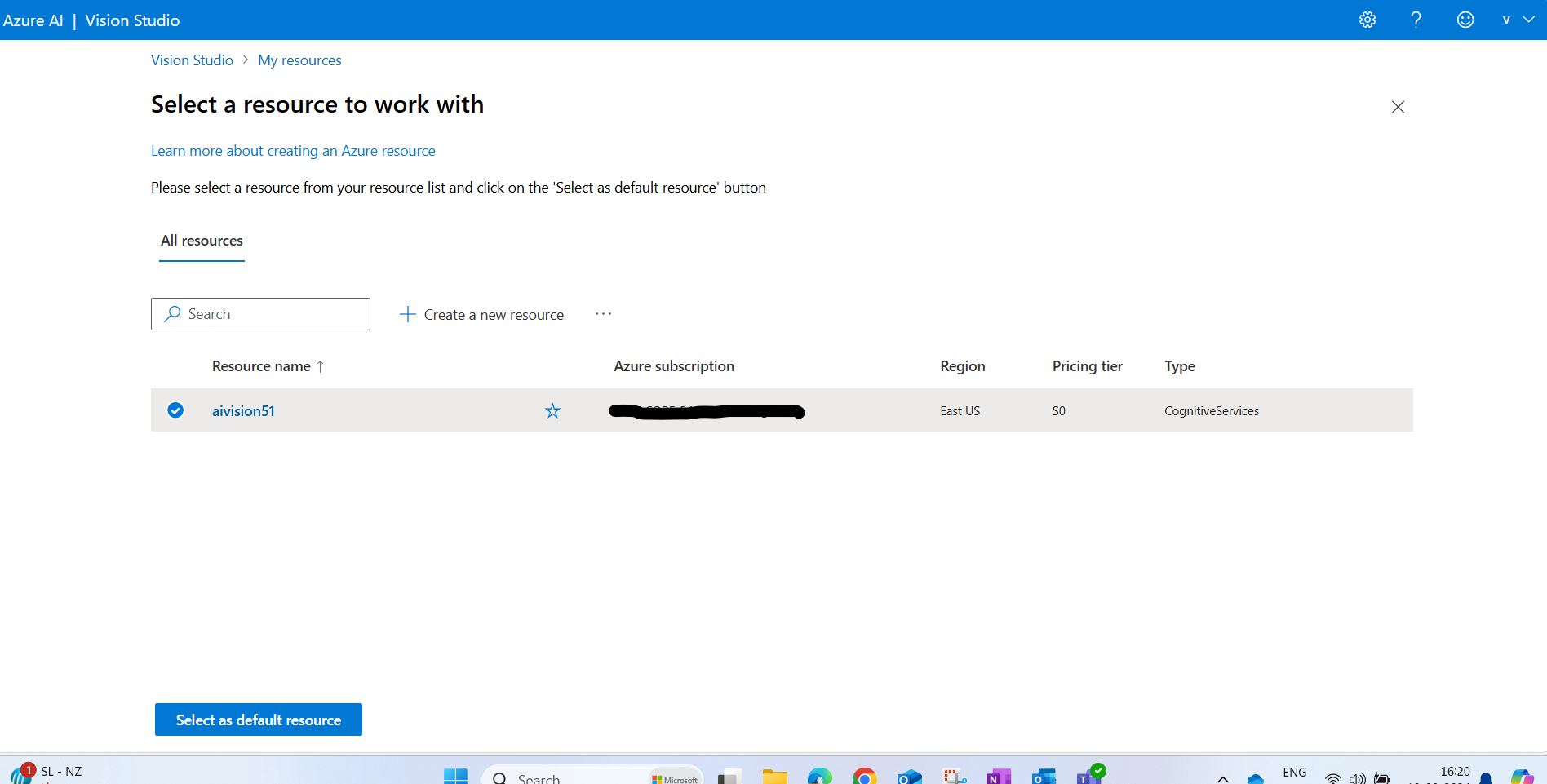Open Copilot from the taskbar corner
The image size is (1547, 784).
[x=1522, y=776]
